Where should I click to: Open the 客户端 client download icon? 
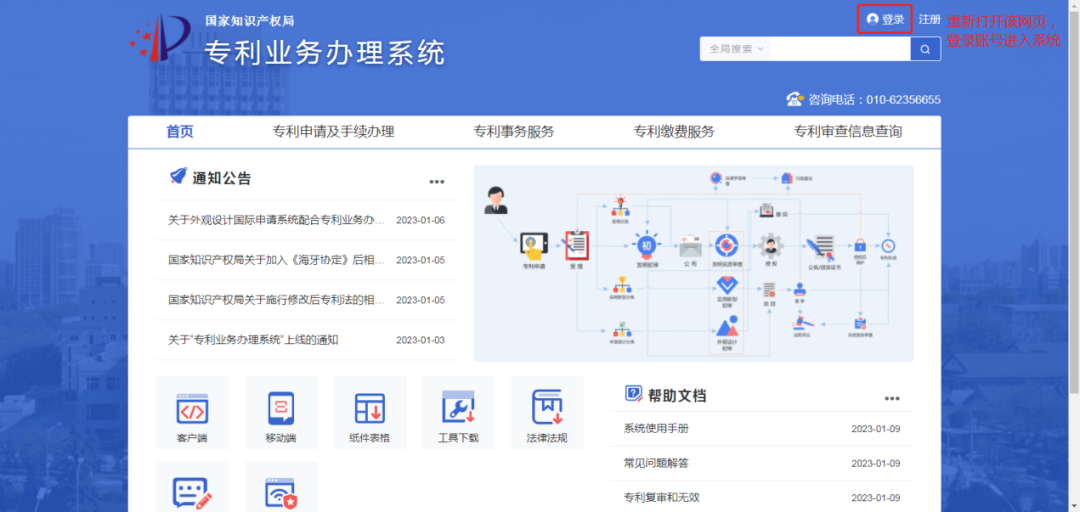pyautogui.click(x=192, y=413)
